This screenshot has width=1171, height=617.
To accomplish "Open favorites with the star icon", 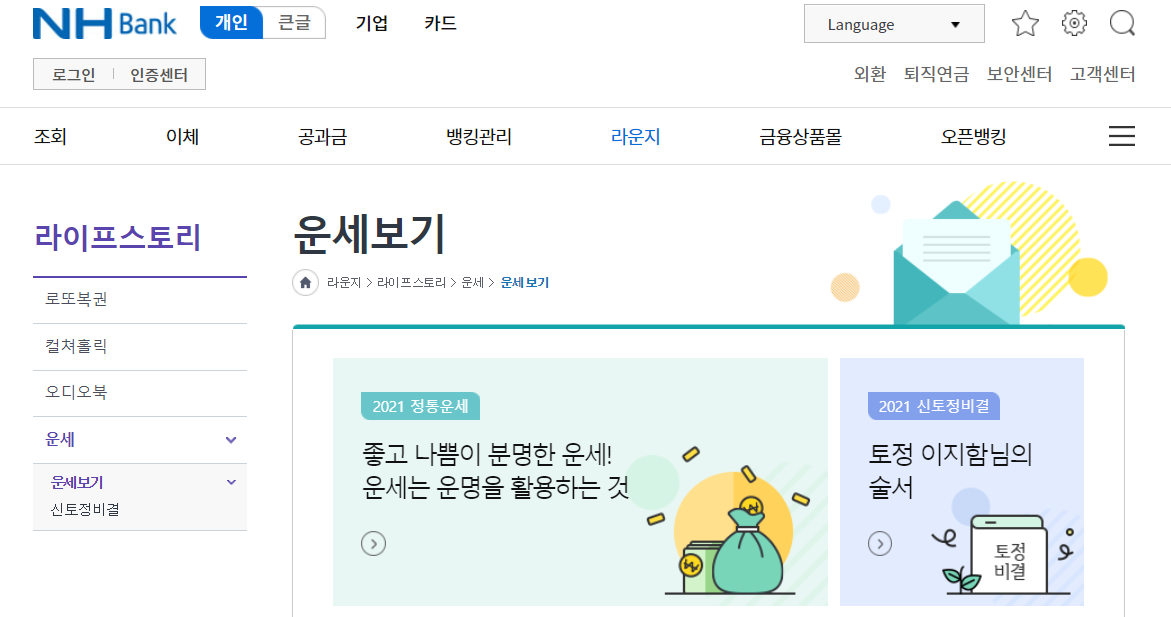I will (x=1025, y=24).
